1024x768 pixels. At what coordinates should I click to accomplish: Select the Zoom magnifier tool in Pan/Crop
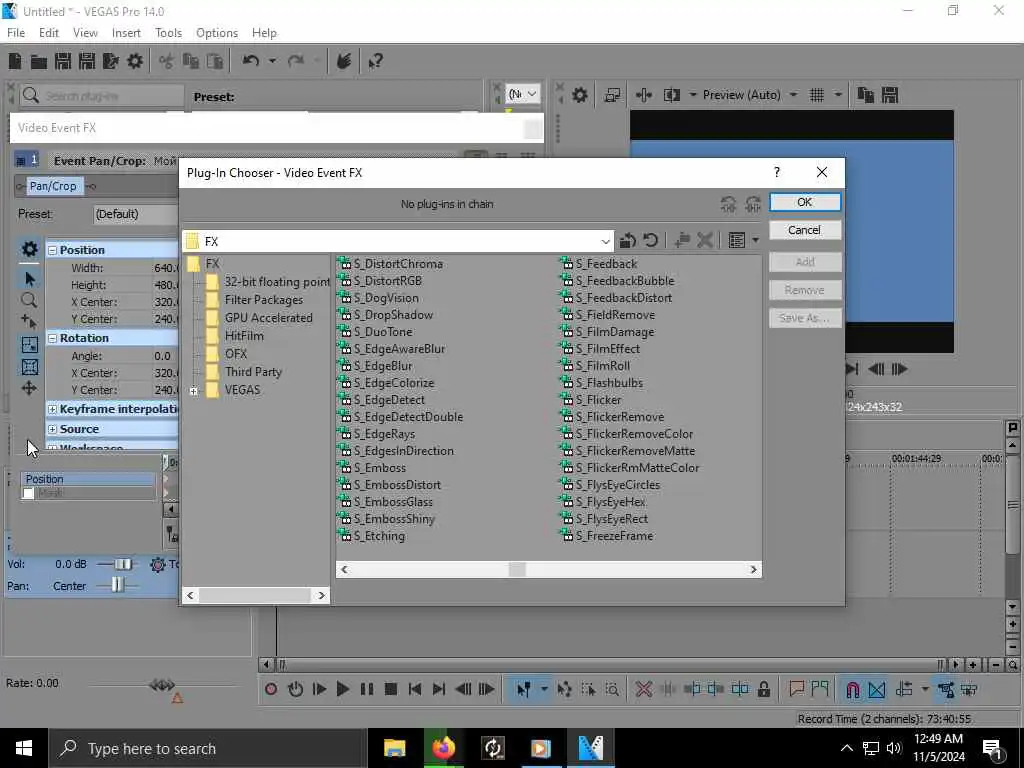[x=29, y=300]
